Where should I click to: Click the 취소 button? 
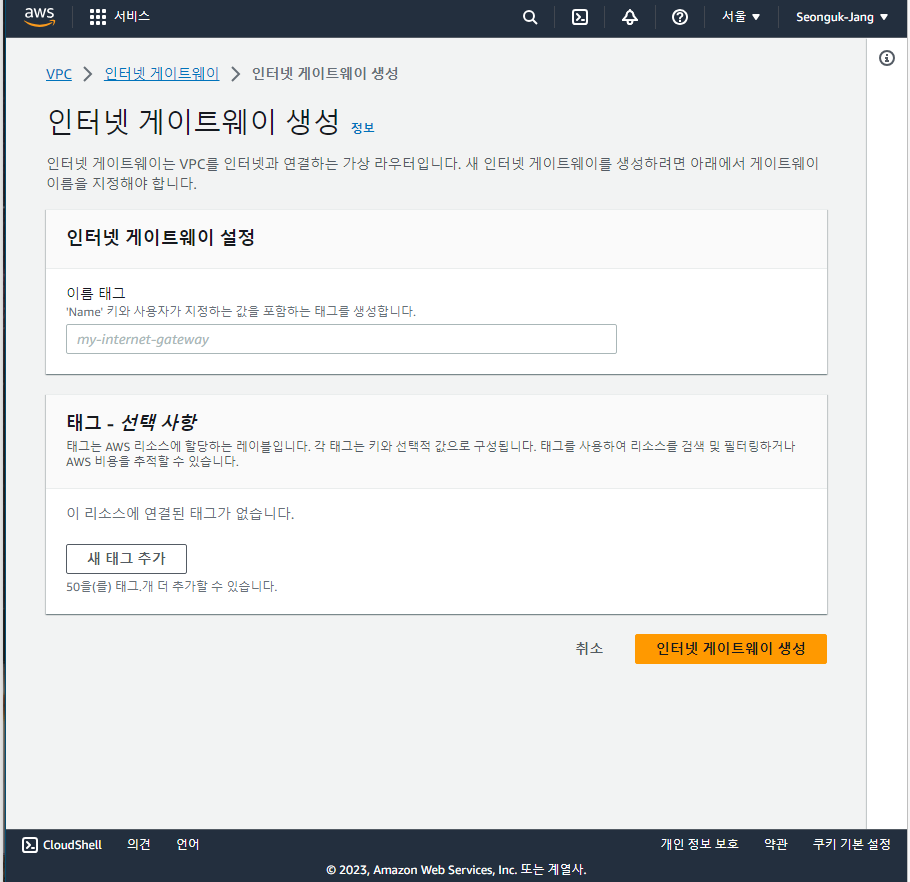589,648
